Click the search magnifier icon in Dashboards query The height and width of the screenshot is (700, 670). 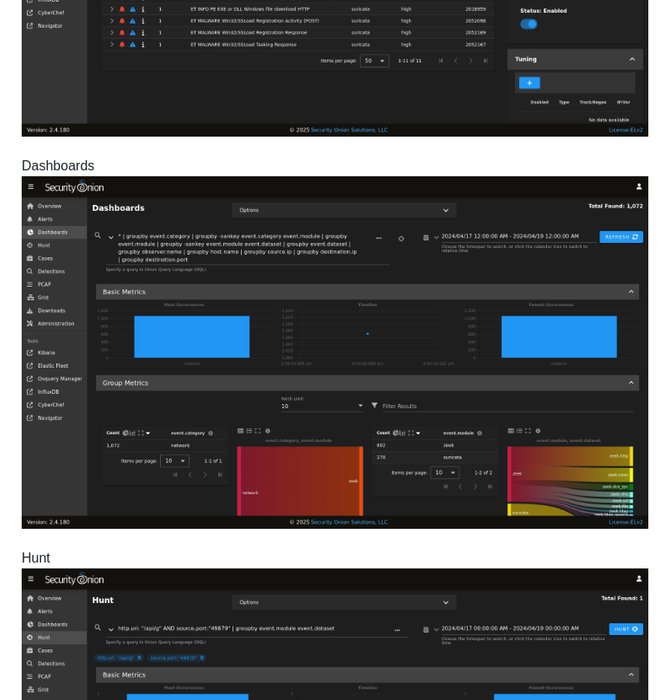pyautogui.click(x=98, y=236)
